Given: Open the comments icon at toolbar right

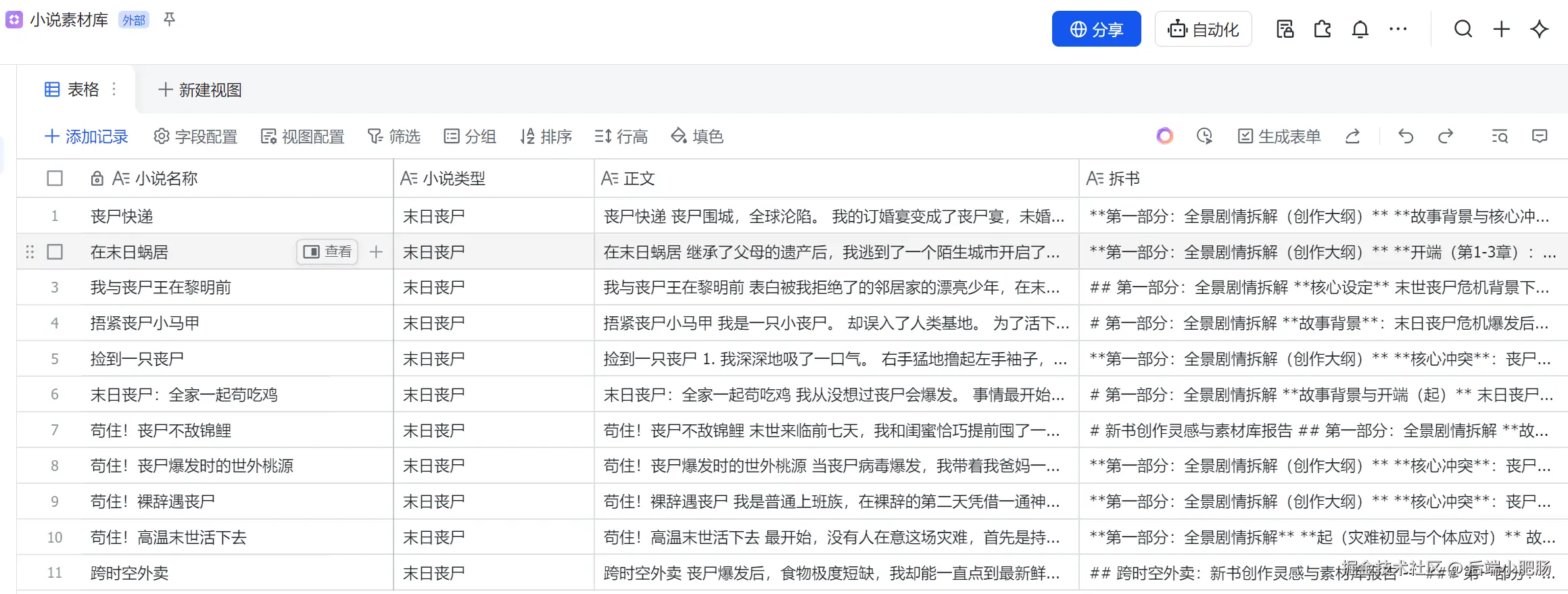Looking at the screenshot, I should coord(1540,137).
